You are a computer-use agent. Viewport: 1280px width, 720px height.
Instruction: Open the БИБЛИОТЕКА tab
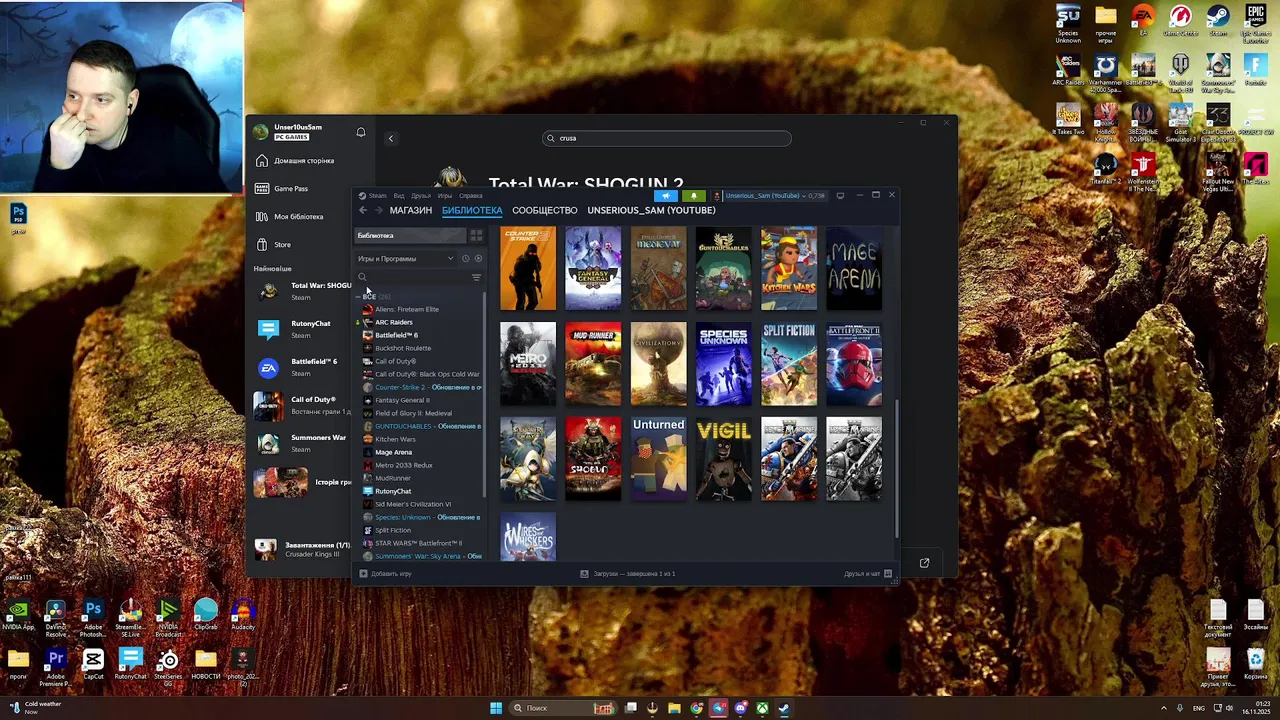tap(472, 210)
